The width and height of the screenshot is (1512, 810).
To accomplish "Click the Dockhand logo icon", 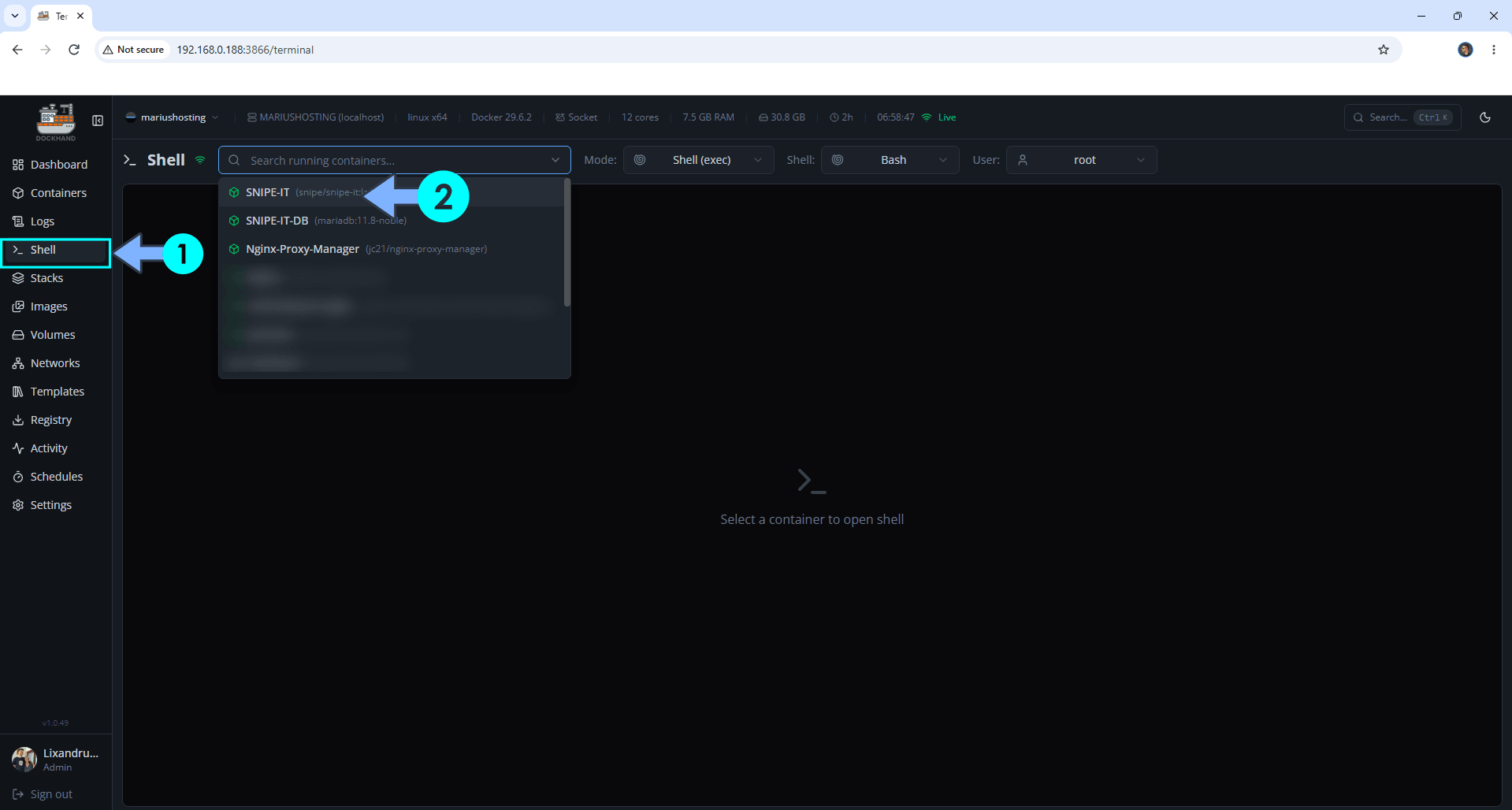I will click(56, 121).
